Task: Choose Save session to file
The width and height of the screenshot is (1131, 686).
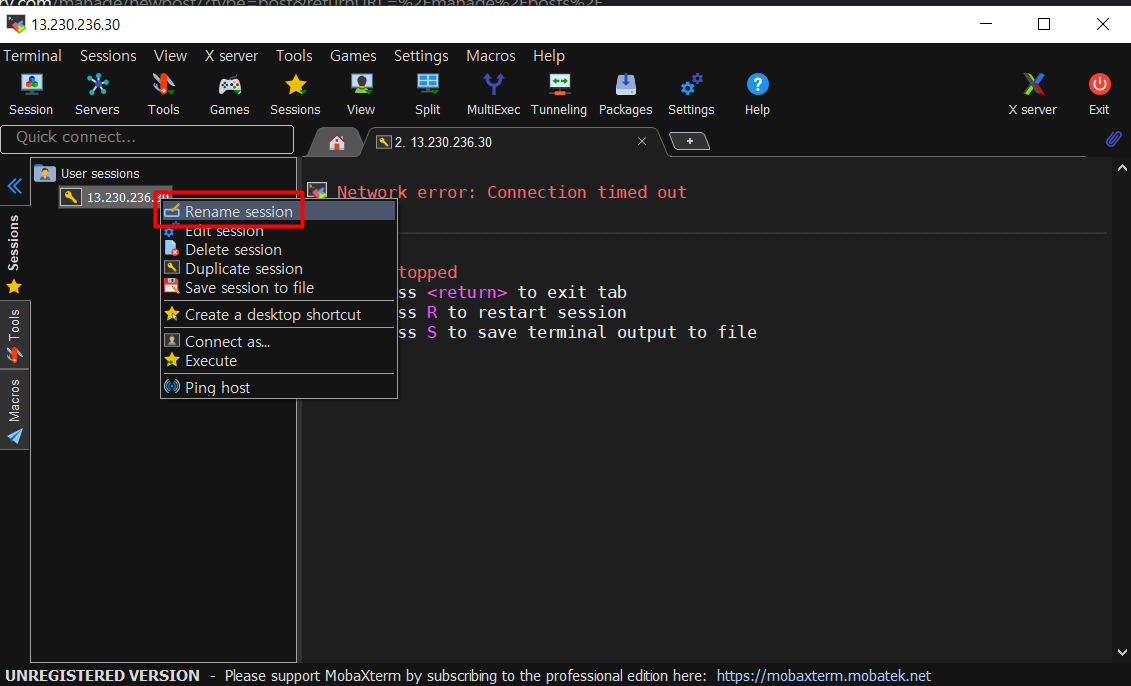Action: [x=278, y=288]
